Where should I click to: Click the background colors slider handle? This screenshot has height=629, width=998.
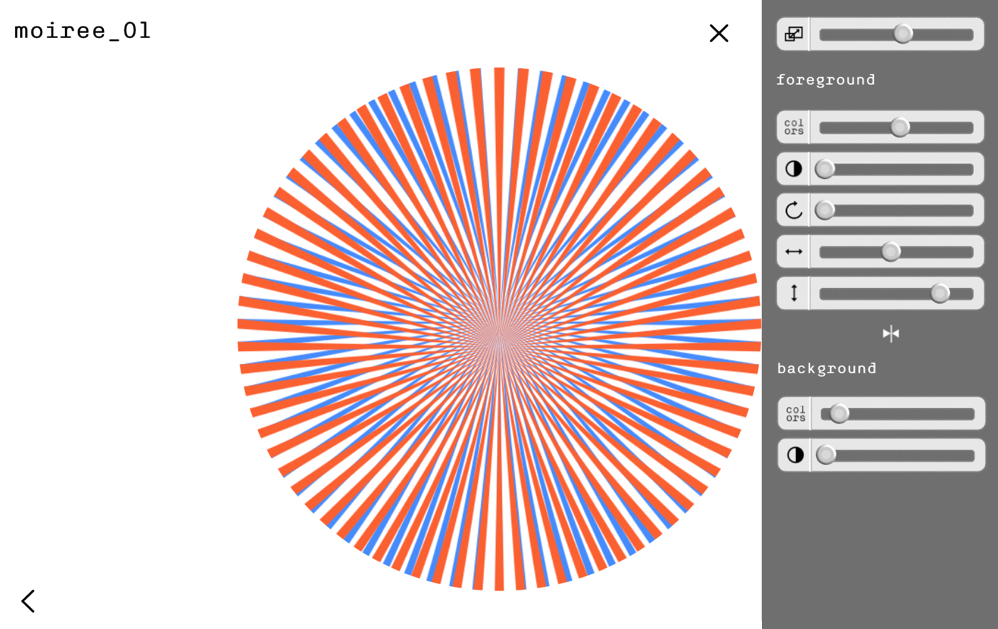pyautogui.click(x=840, y=414)
